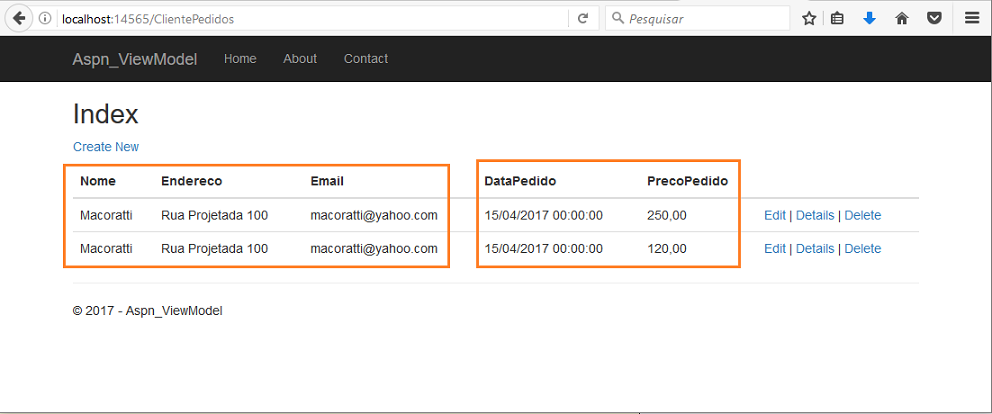Open the Aspn_ViewModel brand link
This screenshot has height=414, width=992.
coord(135,59)
